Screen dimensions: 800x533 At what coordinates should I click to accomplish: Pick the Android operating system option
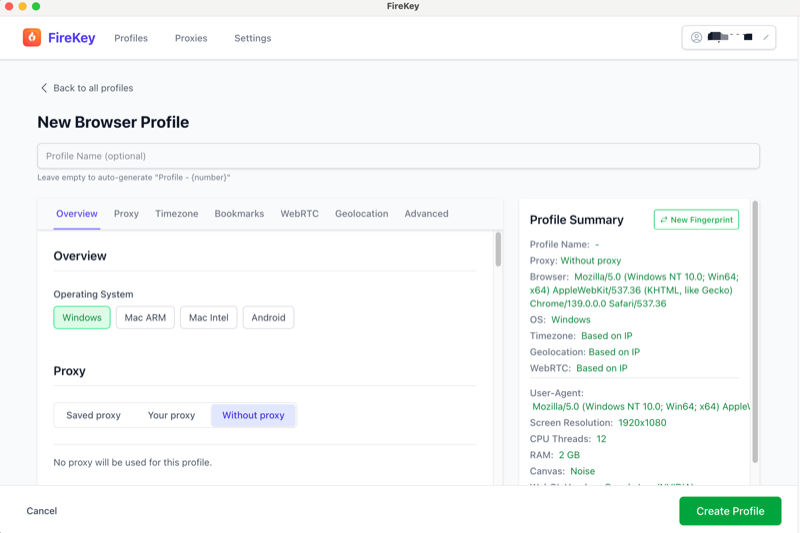(268, 318)
